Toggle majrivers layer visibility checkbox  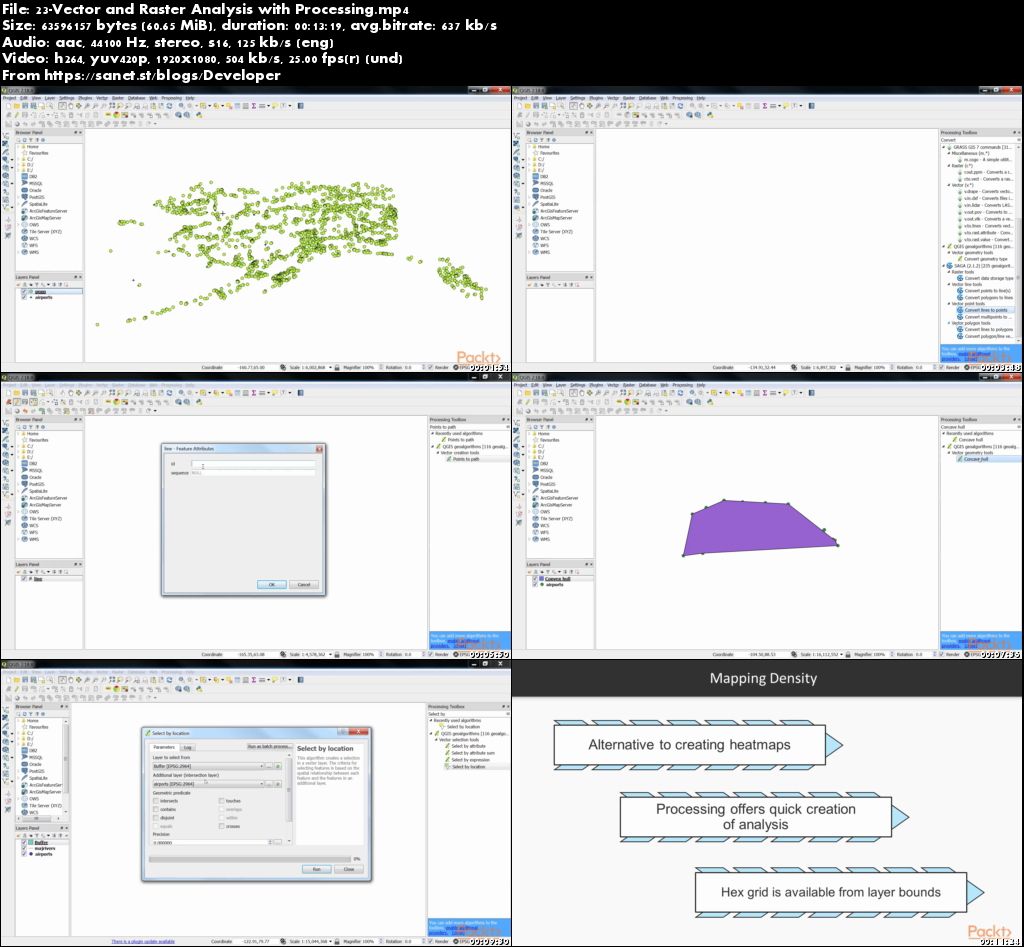click(24, 848)
